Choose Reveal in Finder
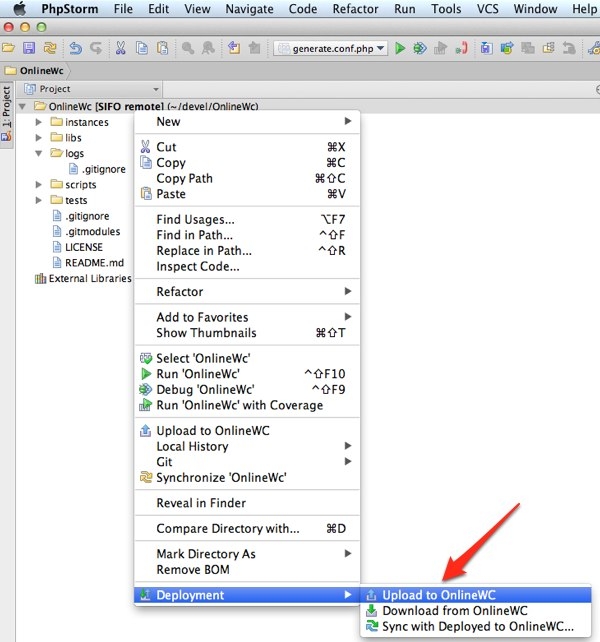The image size is (600, 642). pyautogui.click(x=247, y=503)
